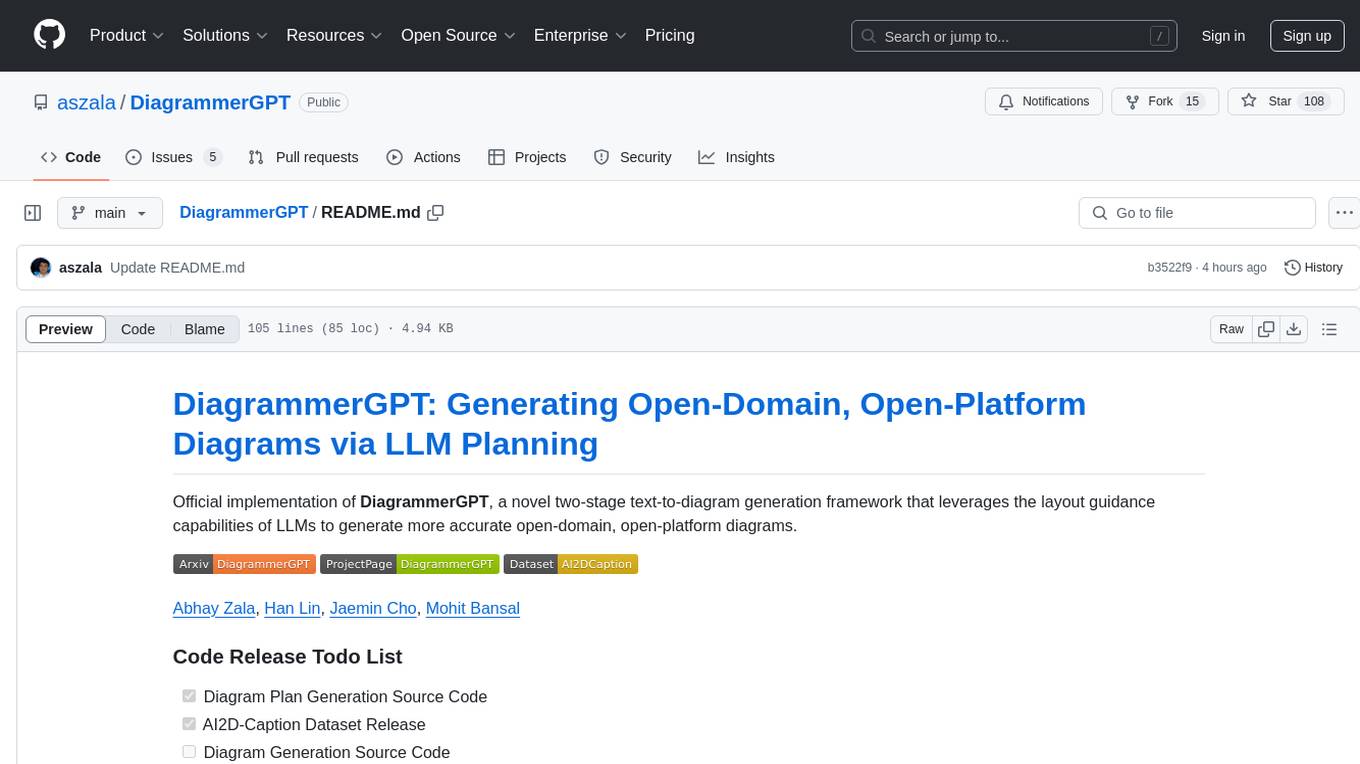This screenshot has width=1360, height=764.
Task: Switch to the Issues tab
Action: [173, 157]
